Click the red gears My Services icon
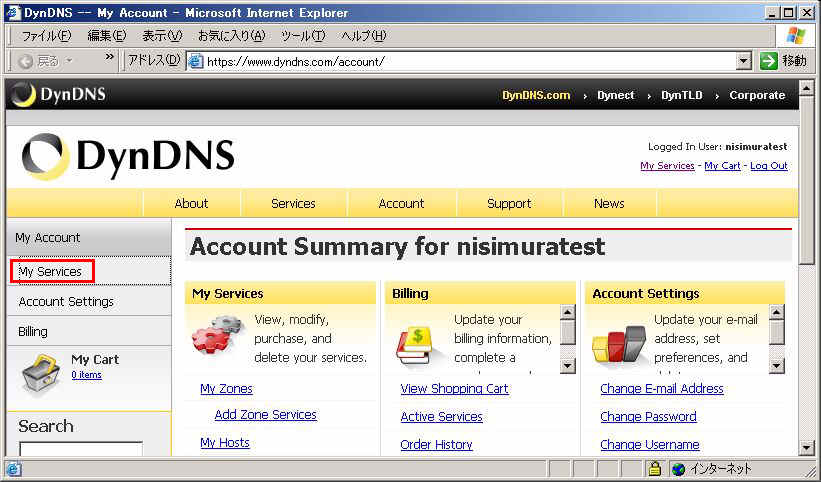821x482 pixels. click(218, 336)
